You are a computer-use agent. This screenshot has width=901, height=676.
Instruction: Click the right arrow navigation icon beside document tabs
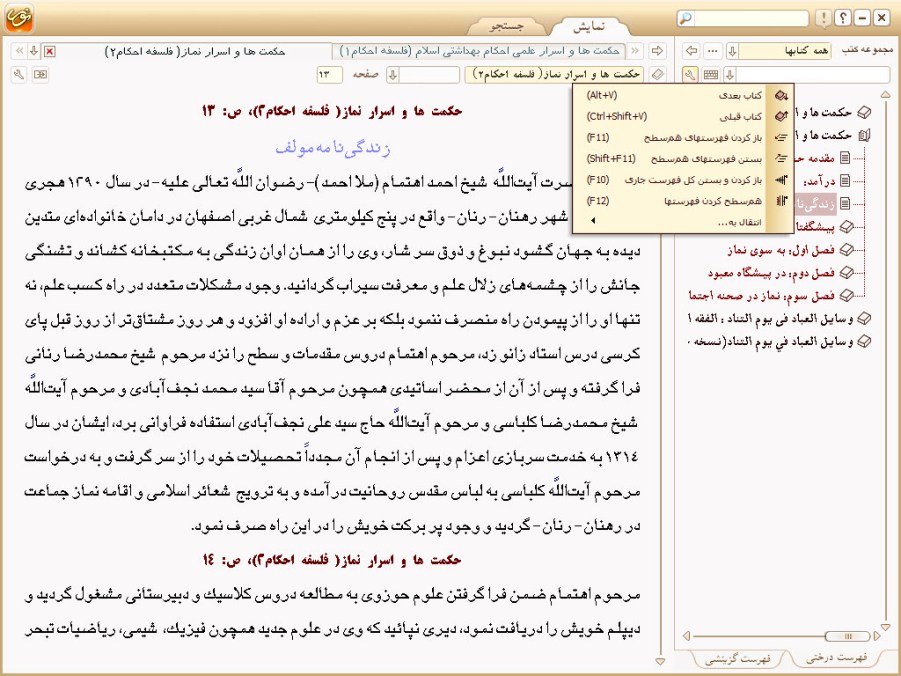click(x=657, y=51)
